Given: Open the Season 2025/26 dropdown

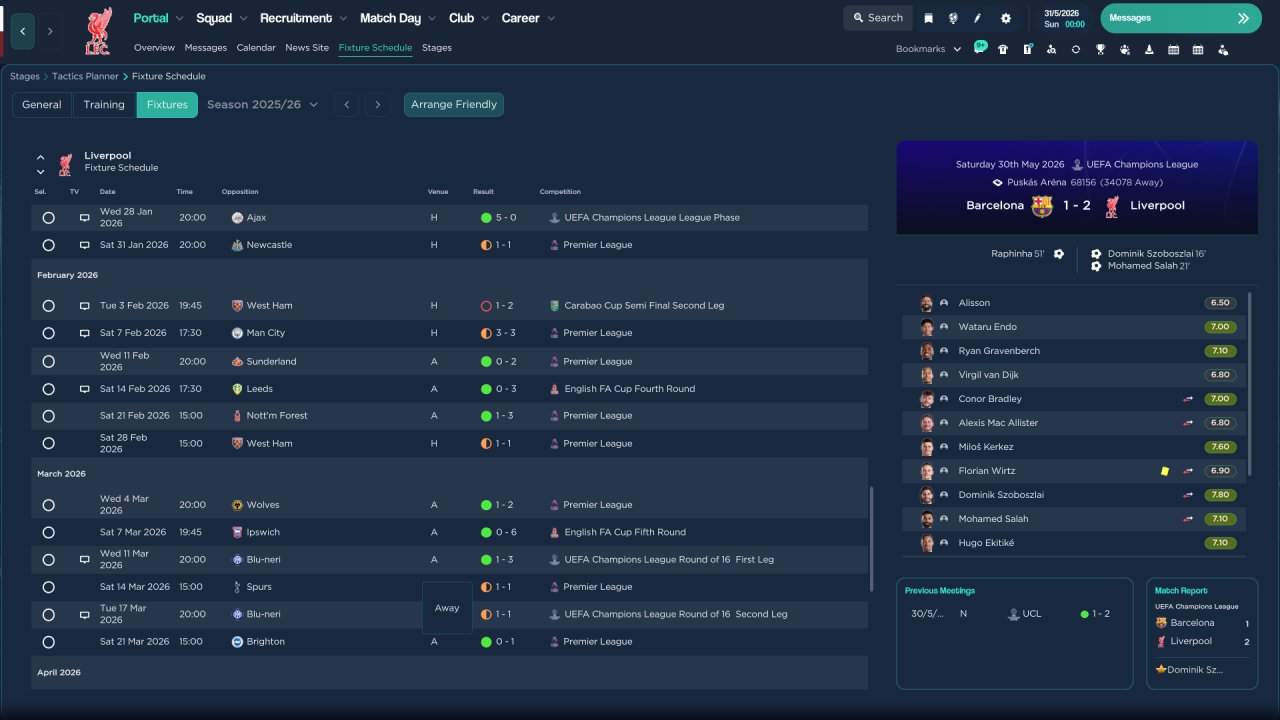Looking at the screenshot, I should 263,105.
